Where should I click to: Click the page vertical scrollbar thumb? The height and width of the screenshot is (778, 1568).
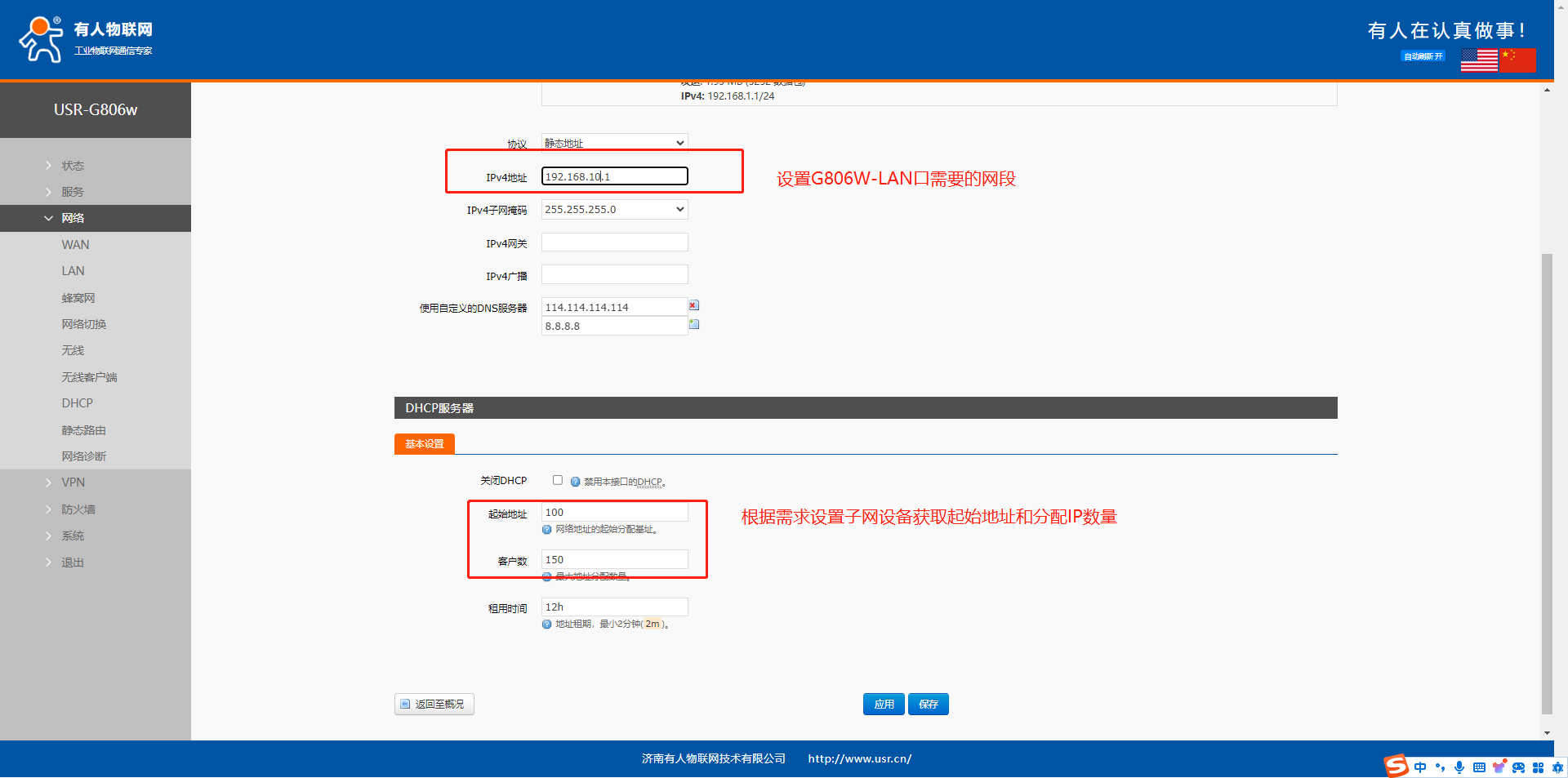point(1547,482)
